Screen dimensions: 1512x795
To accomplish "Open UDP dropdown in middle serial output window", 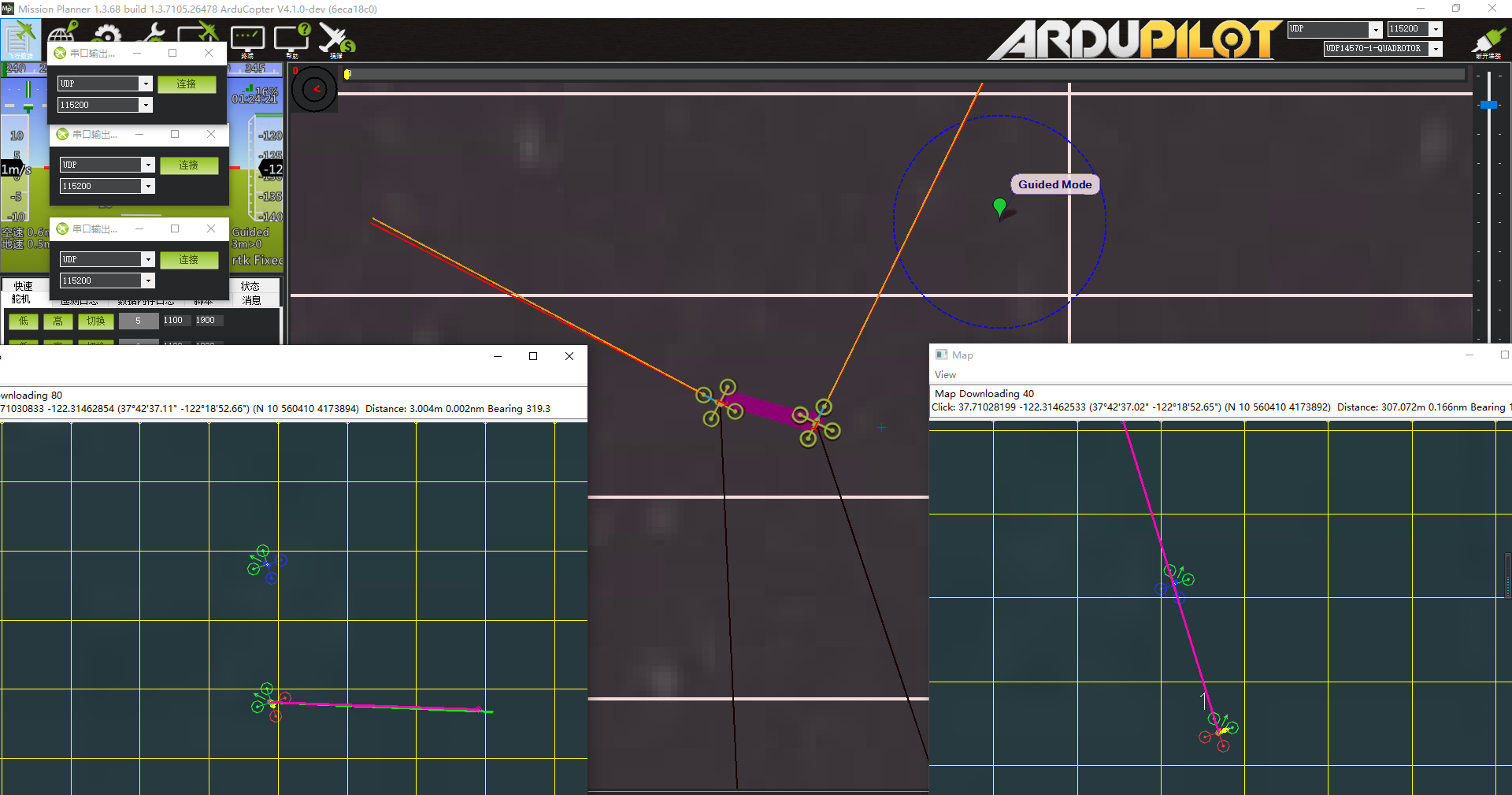I will pyautogui.click(x=148, y=165).
